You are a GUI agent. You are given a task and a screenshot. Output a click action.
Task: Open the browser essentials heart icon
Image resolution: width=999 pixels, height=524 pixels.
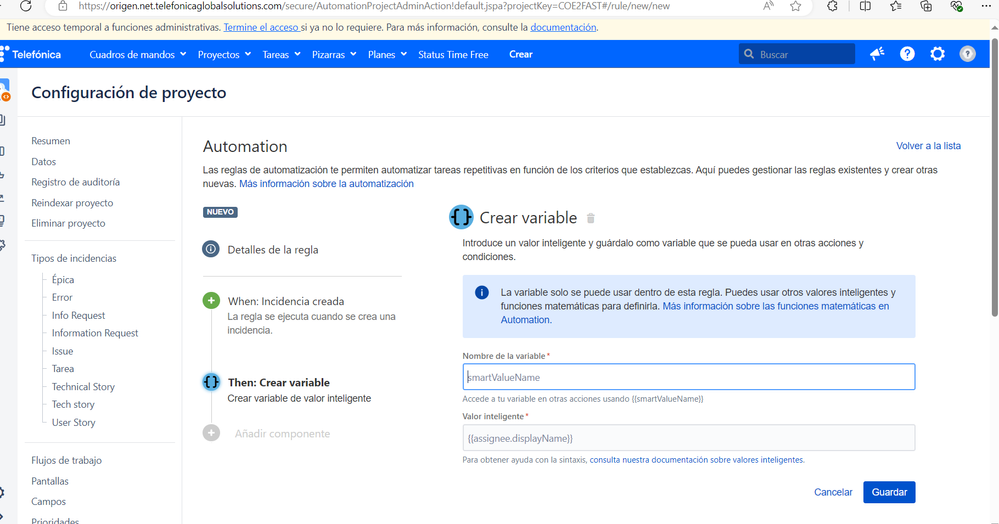[x=956, y=6]
